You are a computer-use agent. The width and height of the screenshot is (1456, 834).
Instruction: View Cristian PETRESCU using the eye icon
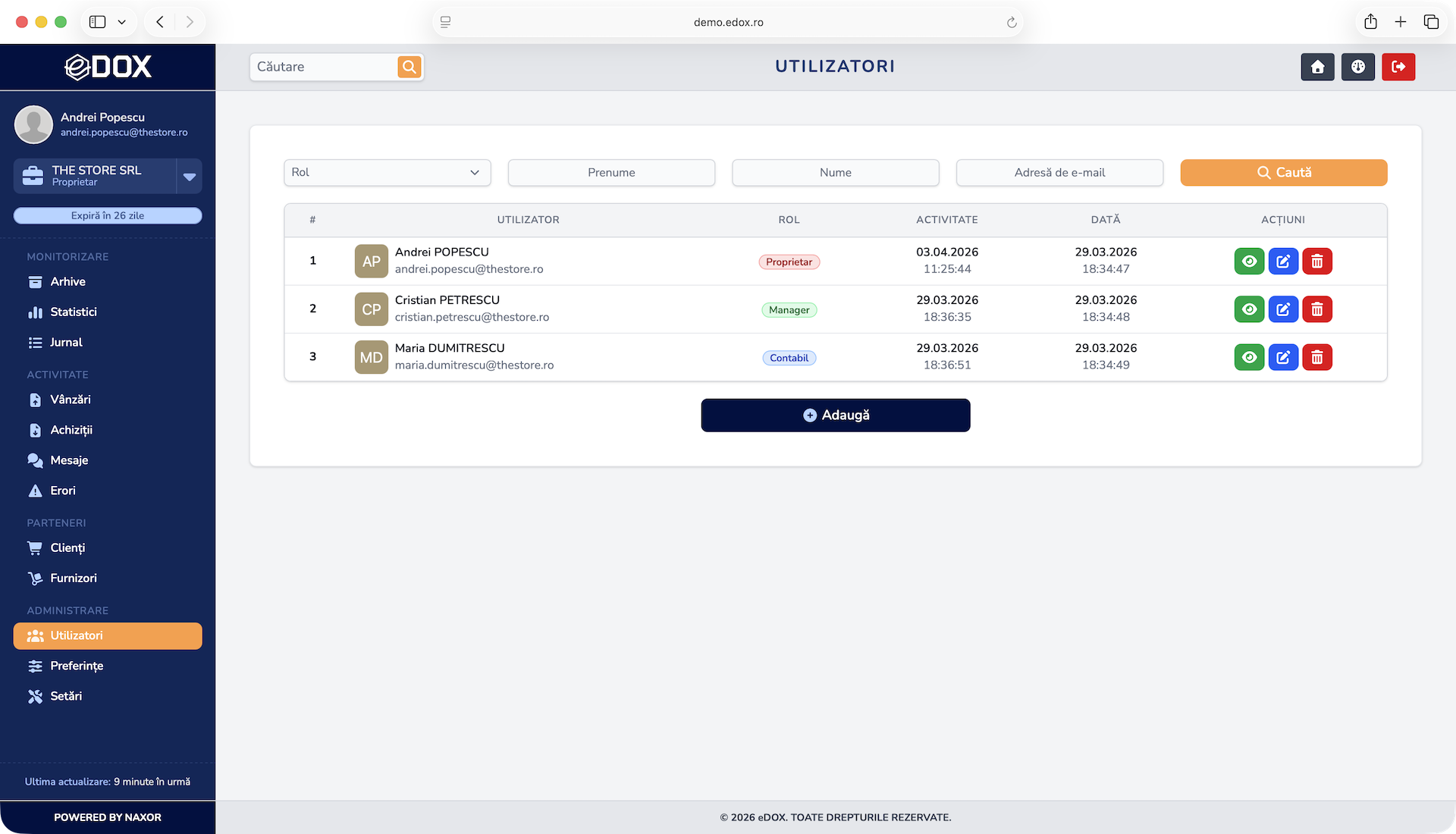coord(1249,309)
